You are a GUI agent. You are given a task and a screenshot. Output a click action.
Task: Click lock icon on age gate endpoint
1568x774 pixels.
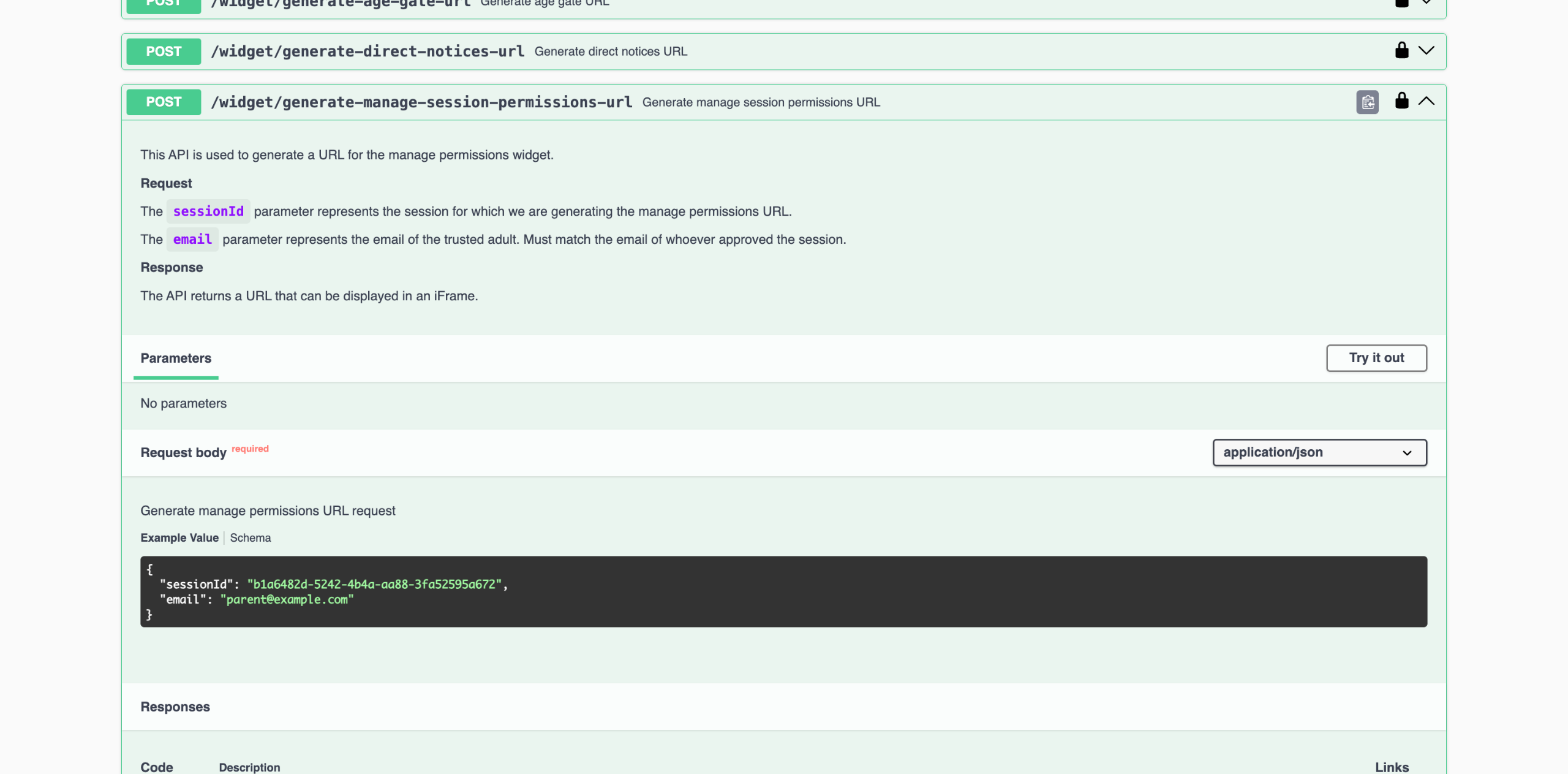(1401, 3)
